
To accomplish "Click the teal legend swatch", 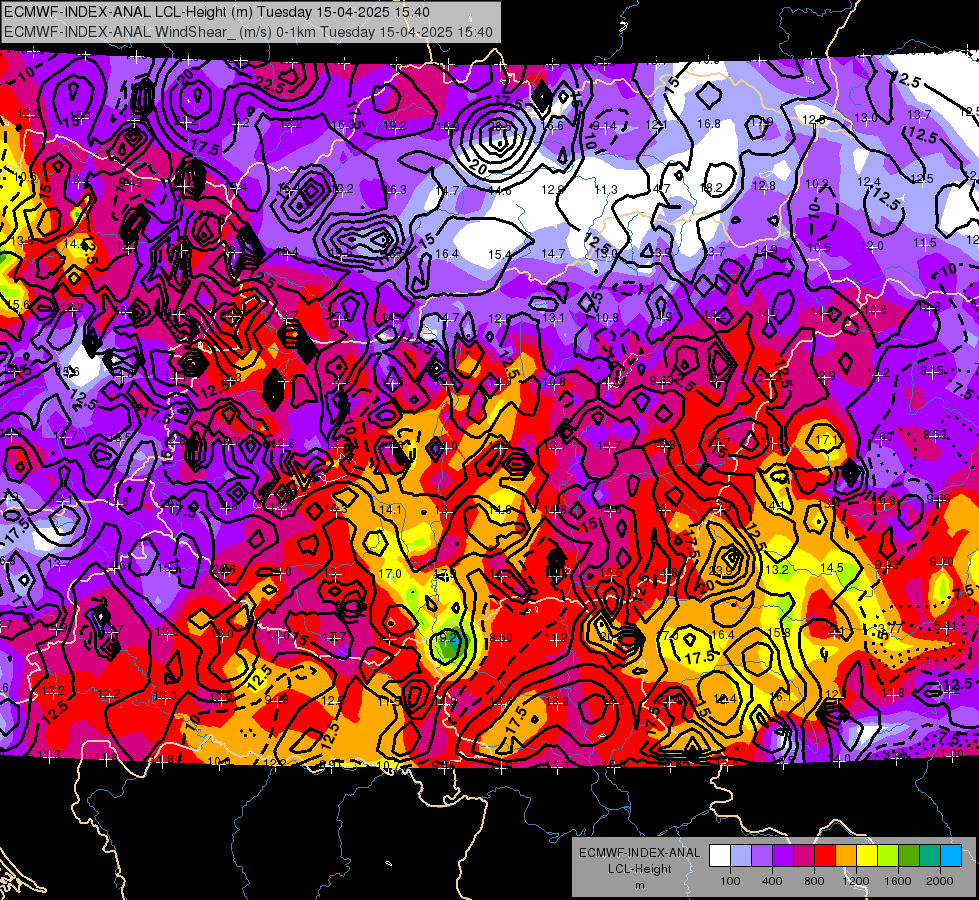I will click(x=930, y=856).
